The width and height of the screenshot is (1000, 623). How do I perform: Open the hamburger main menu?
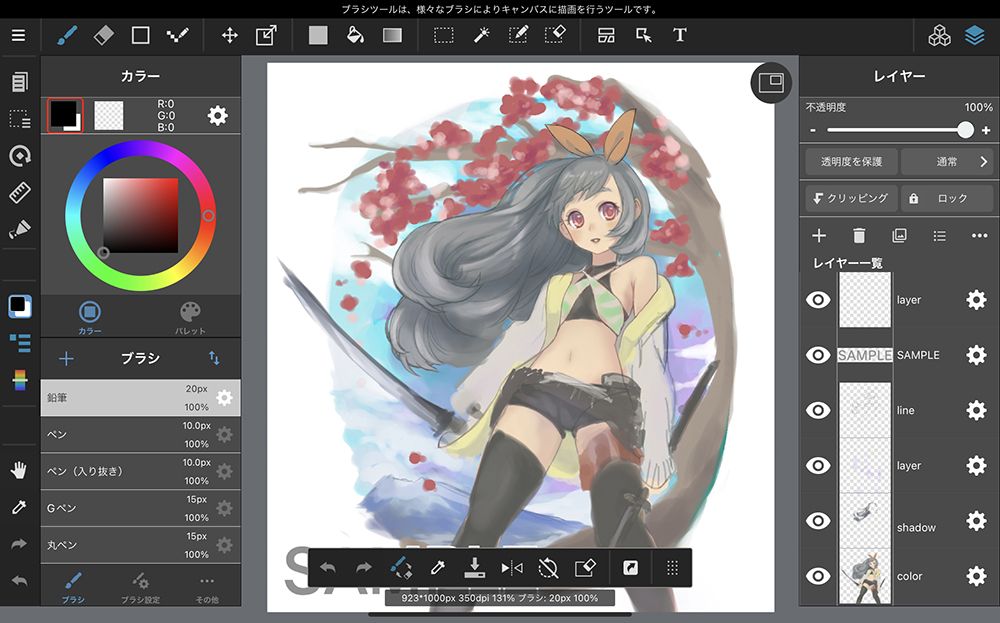[x=19, y=35]
